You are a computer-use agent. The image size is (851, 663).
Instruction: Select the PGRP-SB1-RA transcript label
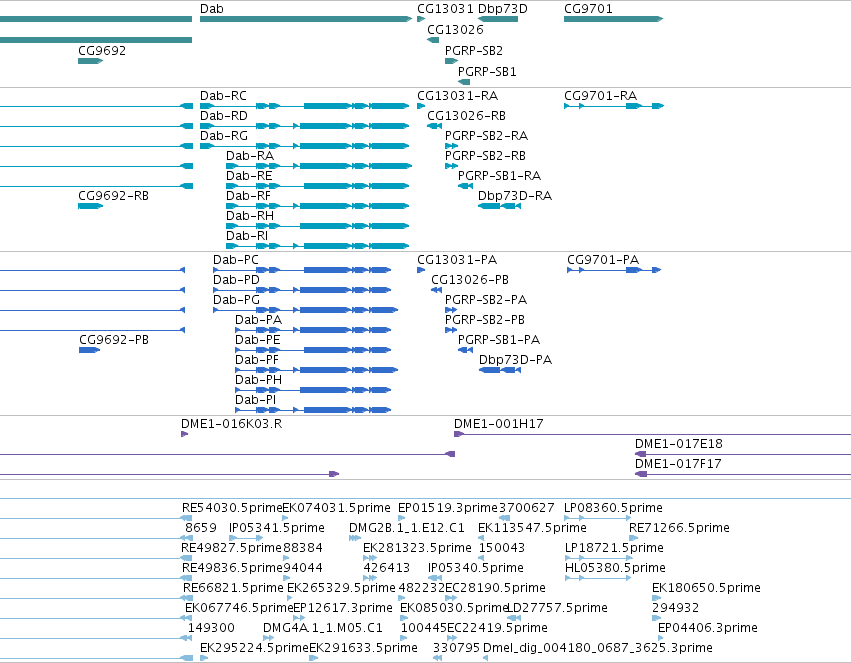pyautogui.click(x=499, y=176)
